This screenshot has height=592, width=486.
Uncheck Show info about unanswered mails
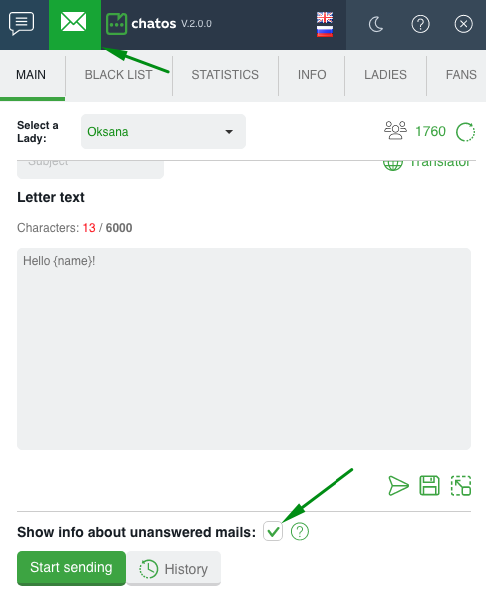273,531
